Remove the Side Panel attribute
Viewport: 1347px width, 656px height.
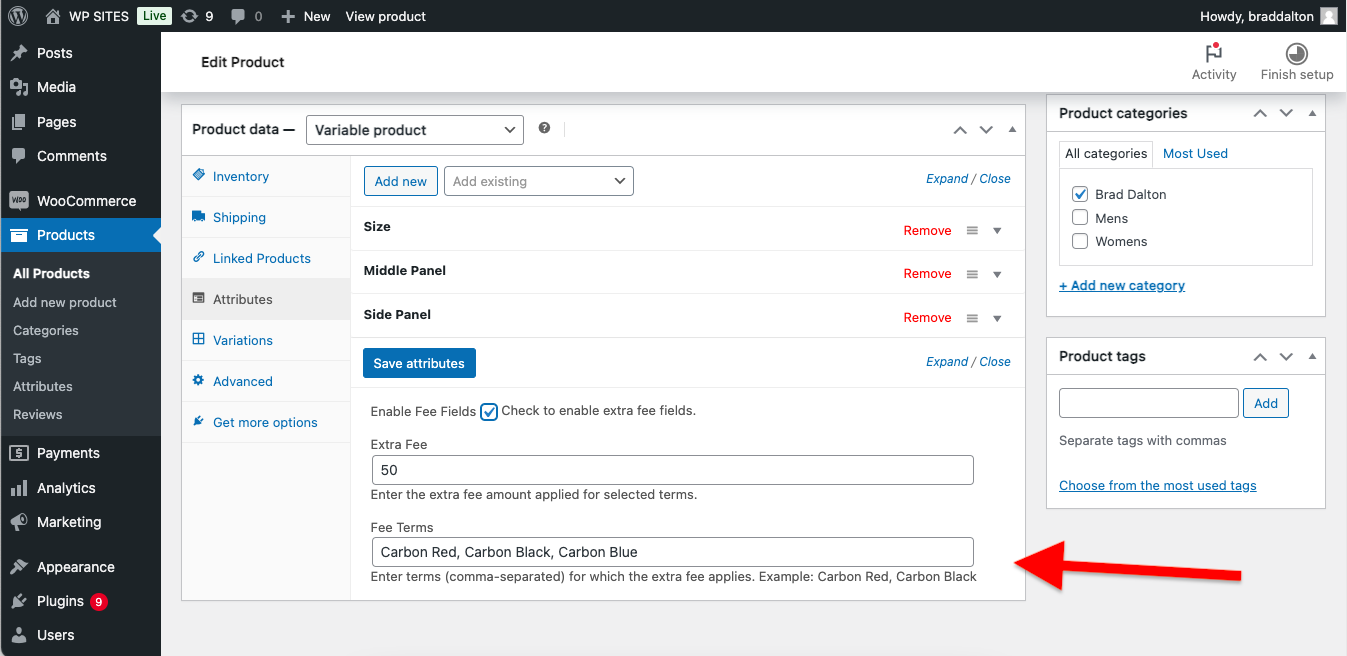(x=927, y=318)
